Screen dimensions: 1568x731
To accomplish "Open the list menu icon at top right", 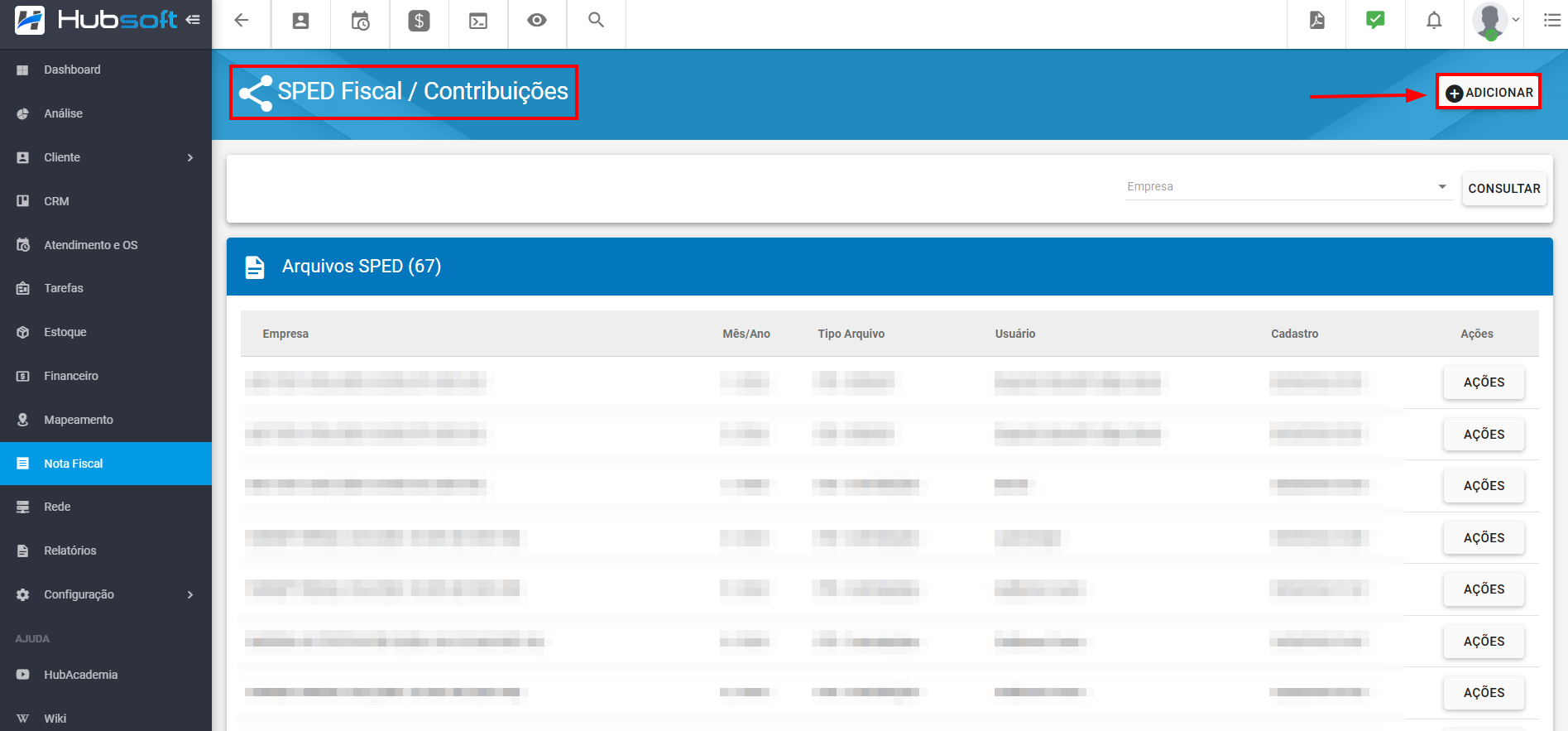I will 1552,20.
